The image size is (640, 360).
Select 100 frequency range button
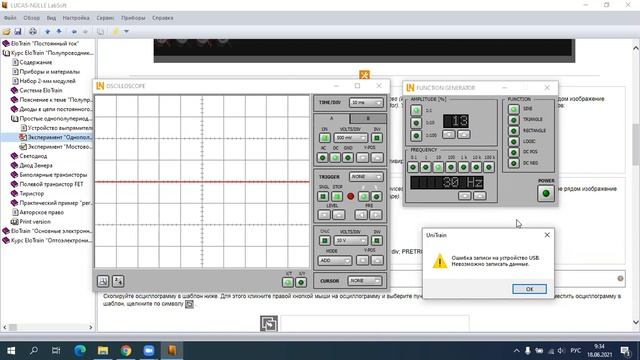pyautogui.click(x=451, y=167)
